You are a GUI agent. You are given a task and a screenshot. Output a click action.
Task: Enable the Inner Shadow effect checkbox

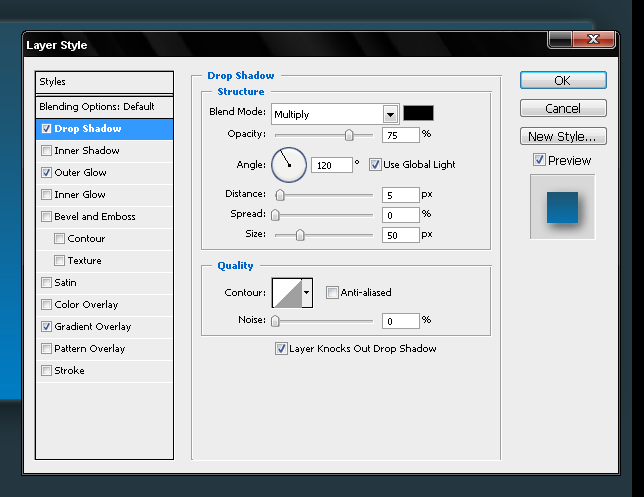(47, 151)
